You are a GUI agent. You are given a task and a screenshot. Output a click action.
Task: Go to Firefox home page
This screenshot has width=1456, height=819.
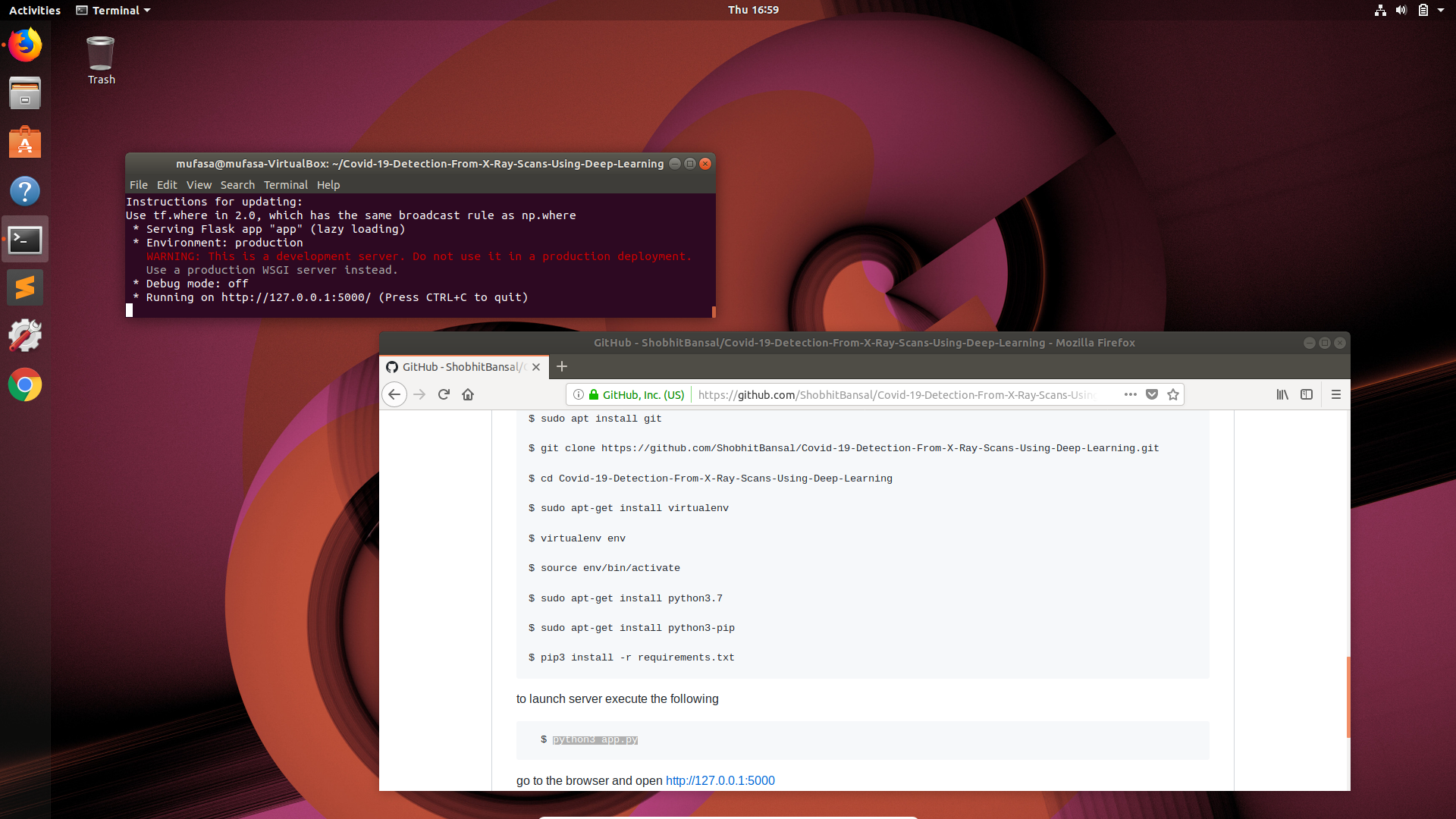[468, 394]
